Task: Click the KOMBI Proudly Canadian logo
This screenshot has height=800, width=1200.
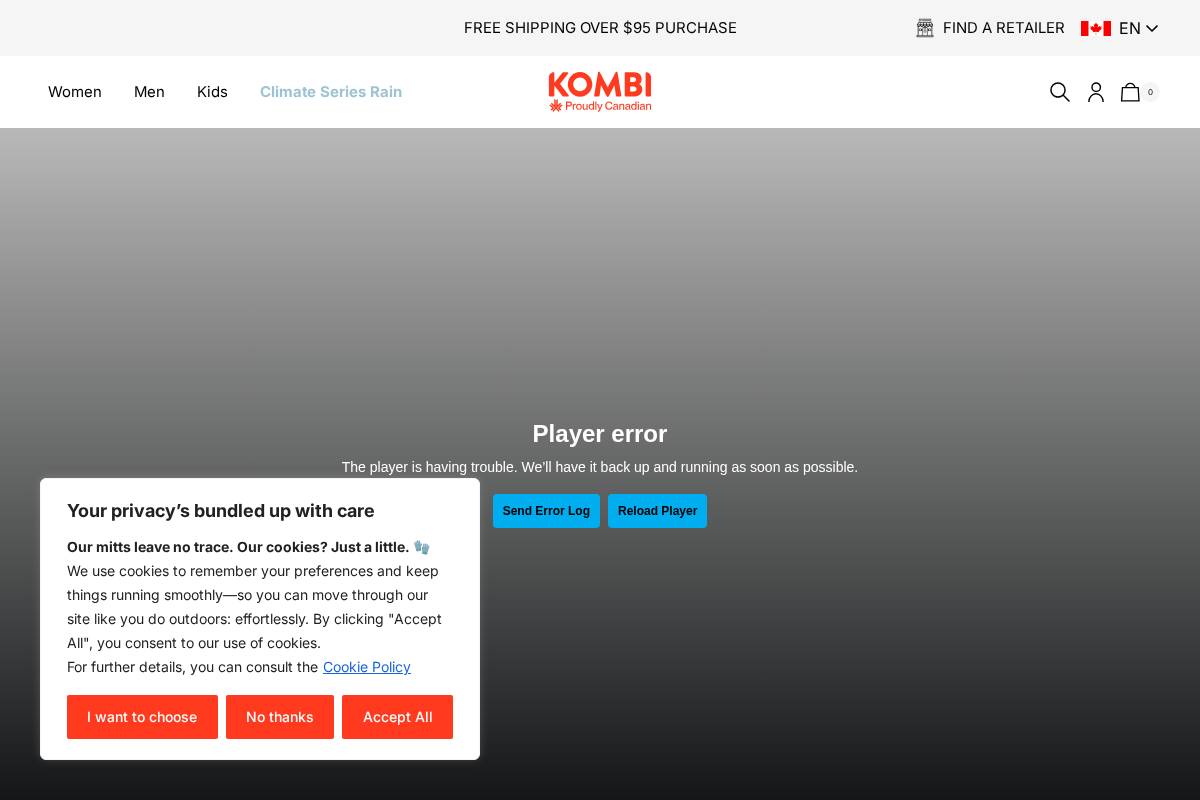Action: pos(600,92)
